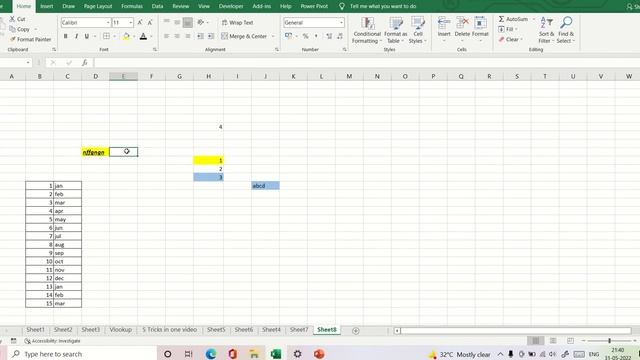Open the Formulas ribbon tab
This screenshot has height=360, width=640.
click(132, 6)
